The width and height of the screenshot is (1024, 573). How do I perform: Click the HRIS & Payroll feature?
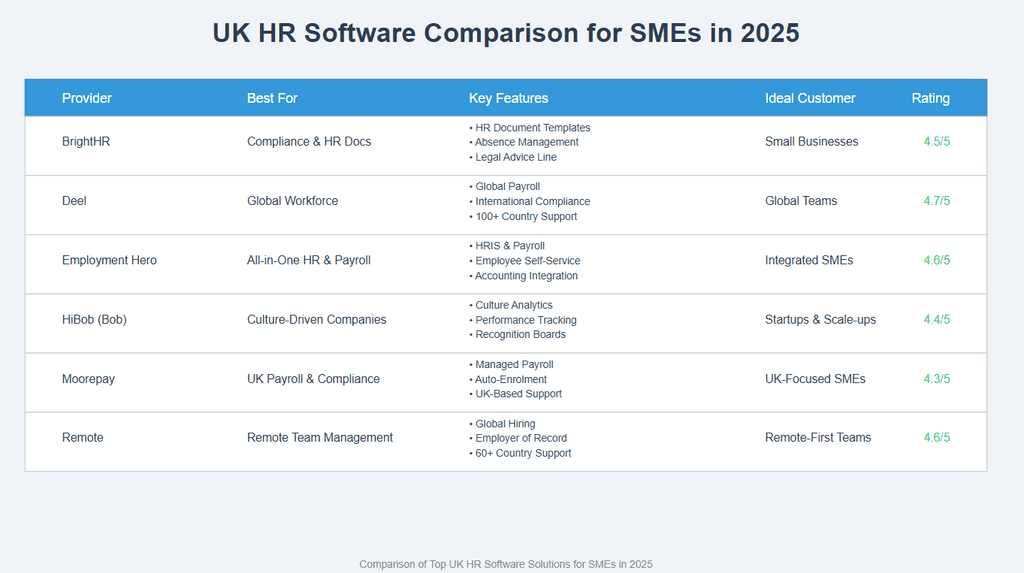coord(507,246)
